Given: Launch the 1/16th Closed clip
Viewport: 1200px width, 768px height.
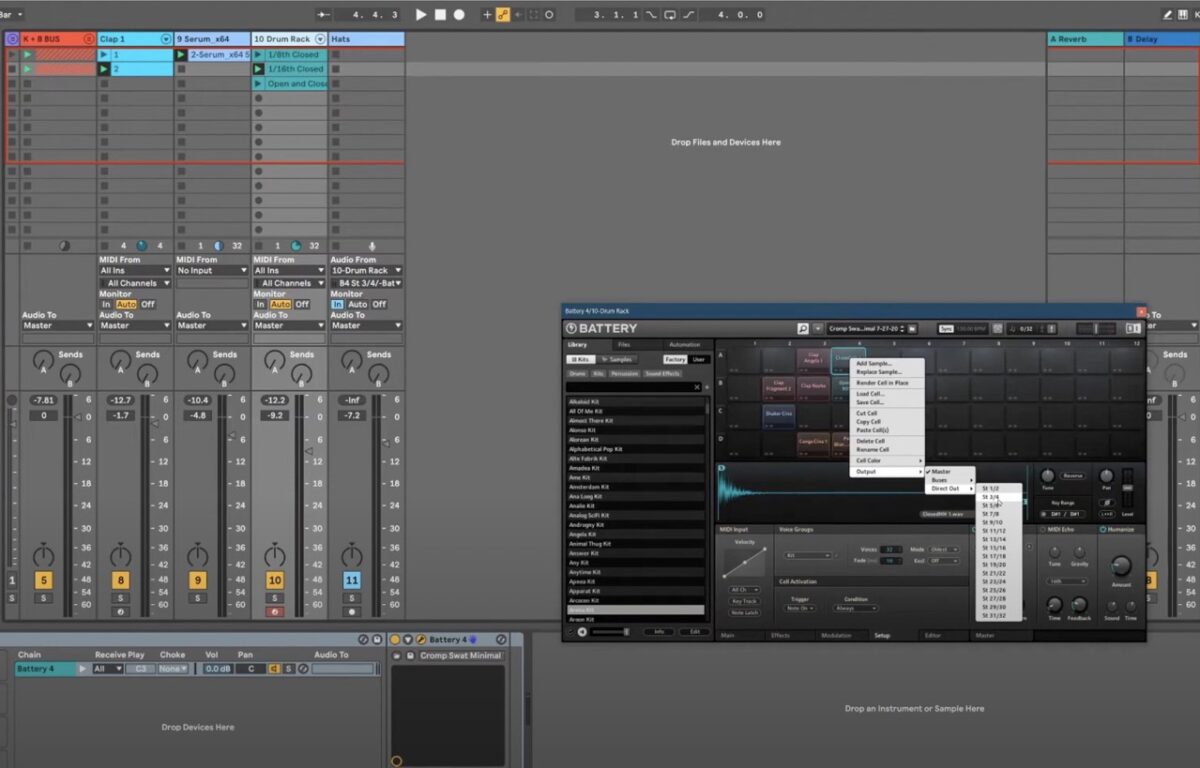Looking at the screenshot, I should 259,69.
